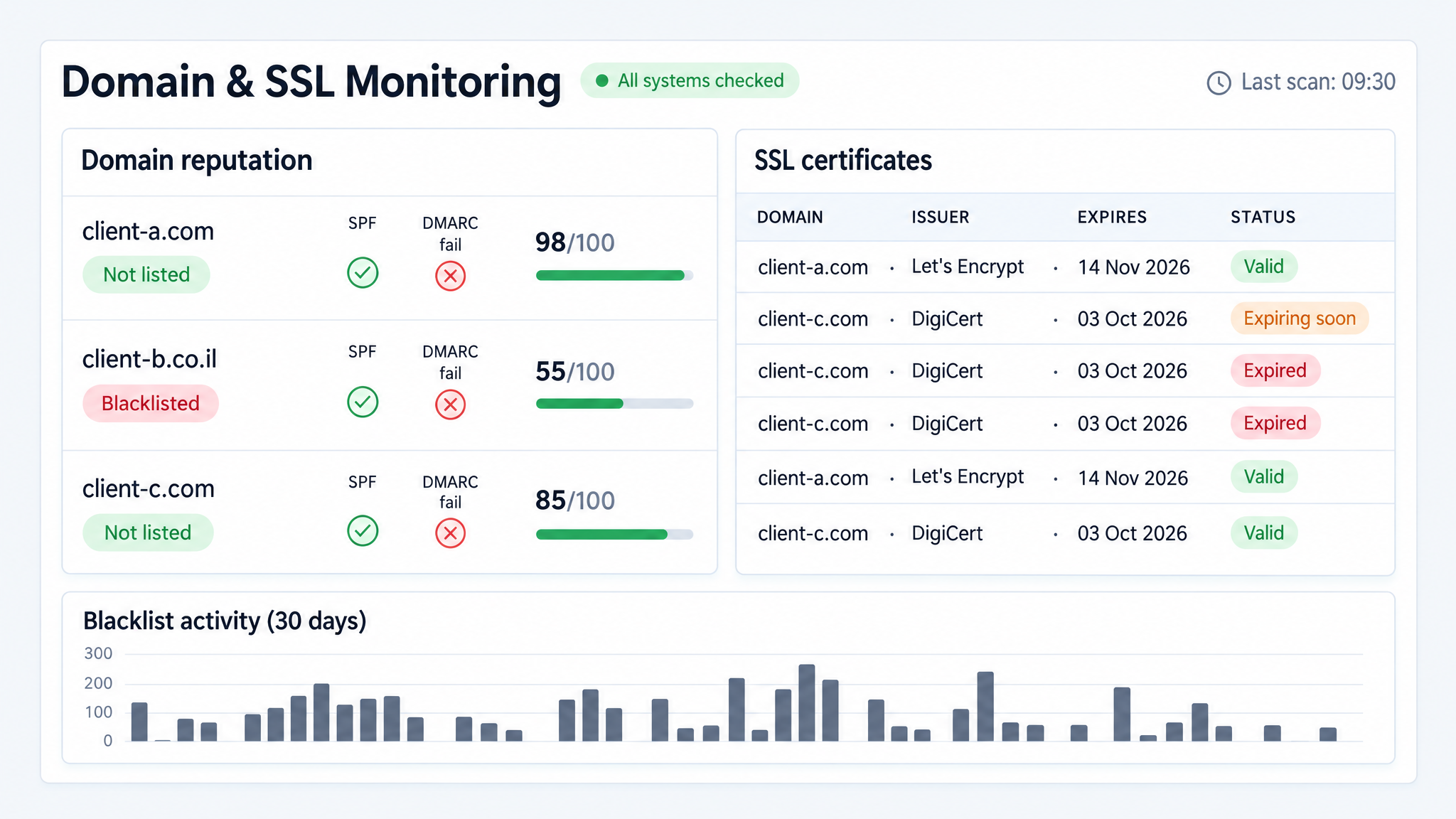Click the SPF check icon for client-b.co.il

363,402
